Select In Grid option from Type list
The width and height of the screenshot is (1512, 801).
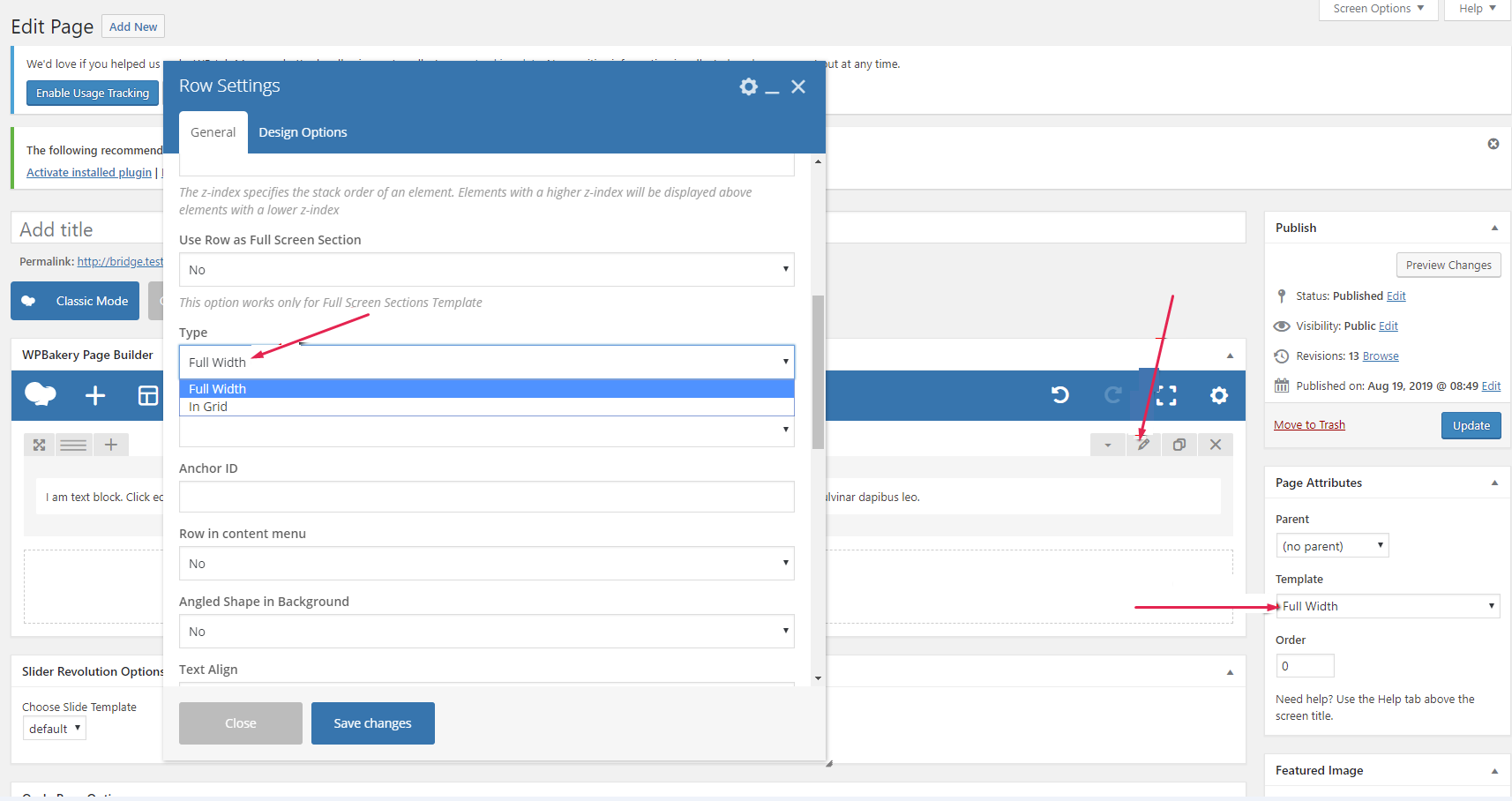click(208, 407)
